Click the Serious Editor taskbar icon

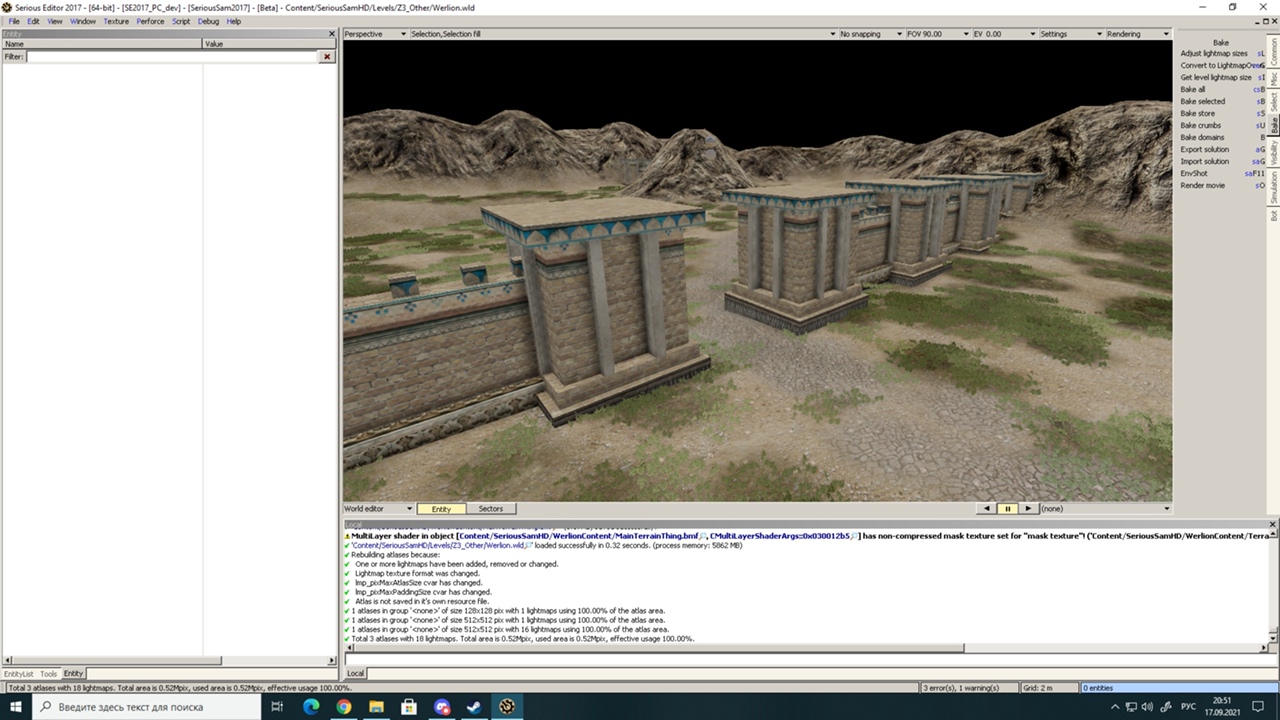coord(508,707)
